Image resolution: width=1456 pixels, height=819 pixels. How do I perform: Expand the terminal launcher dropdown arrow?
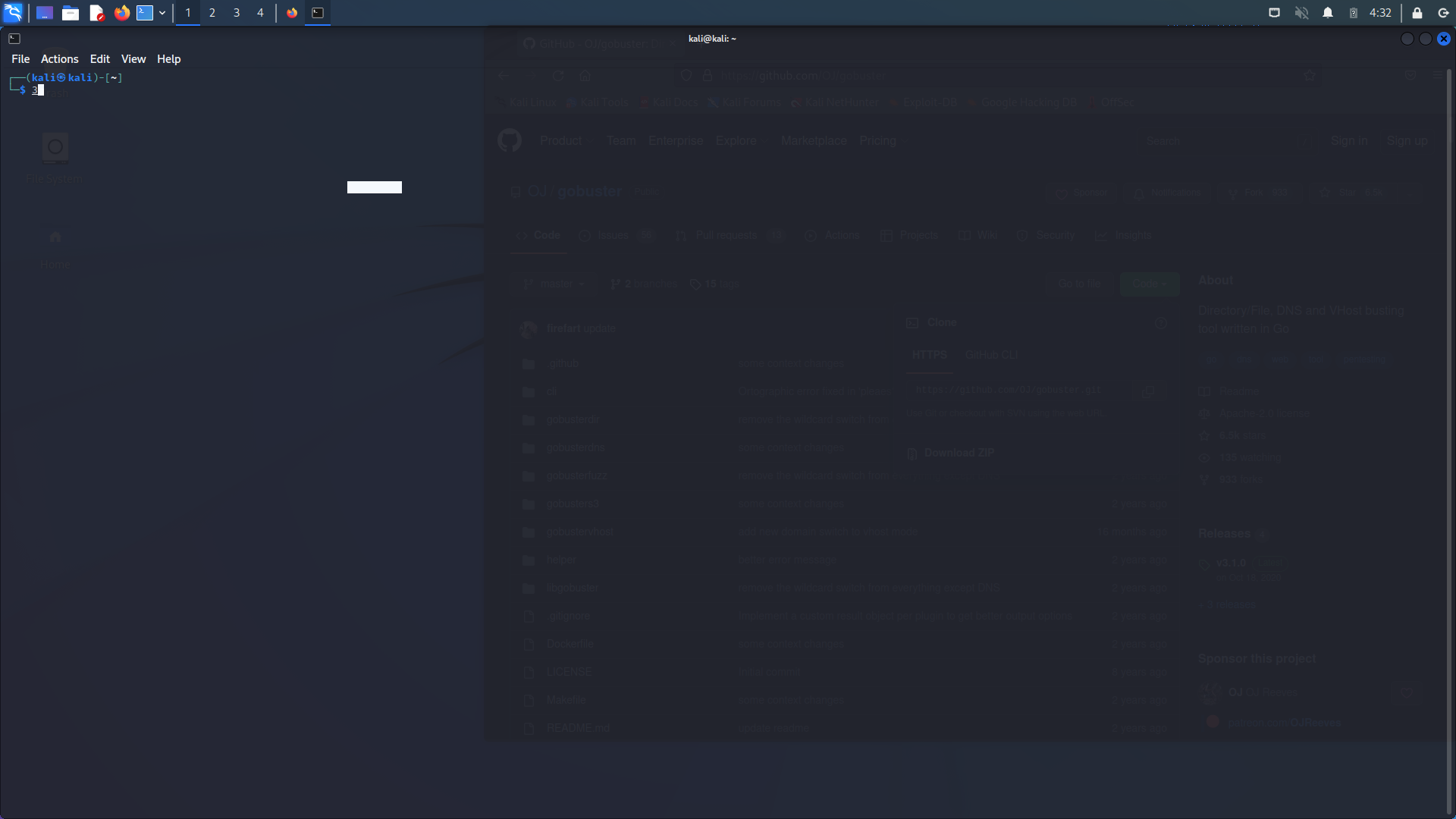point(162,13)
